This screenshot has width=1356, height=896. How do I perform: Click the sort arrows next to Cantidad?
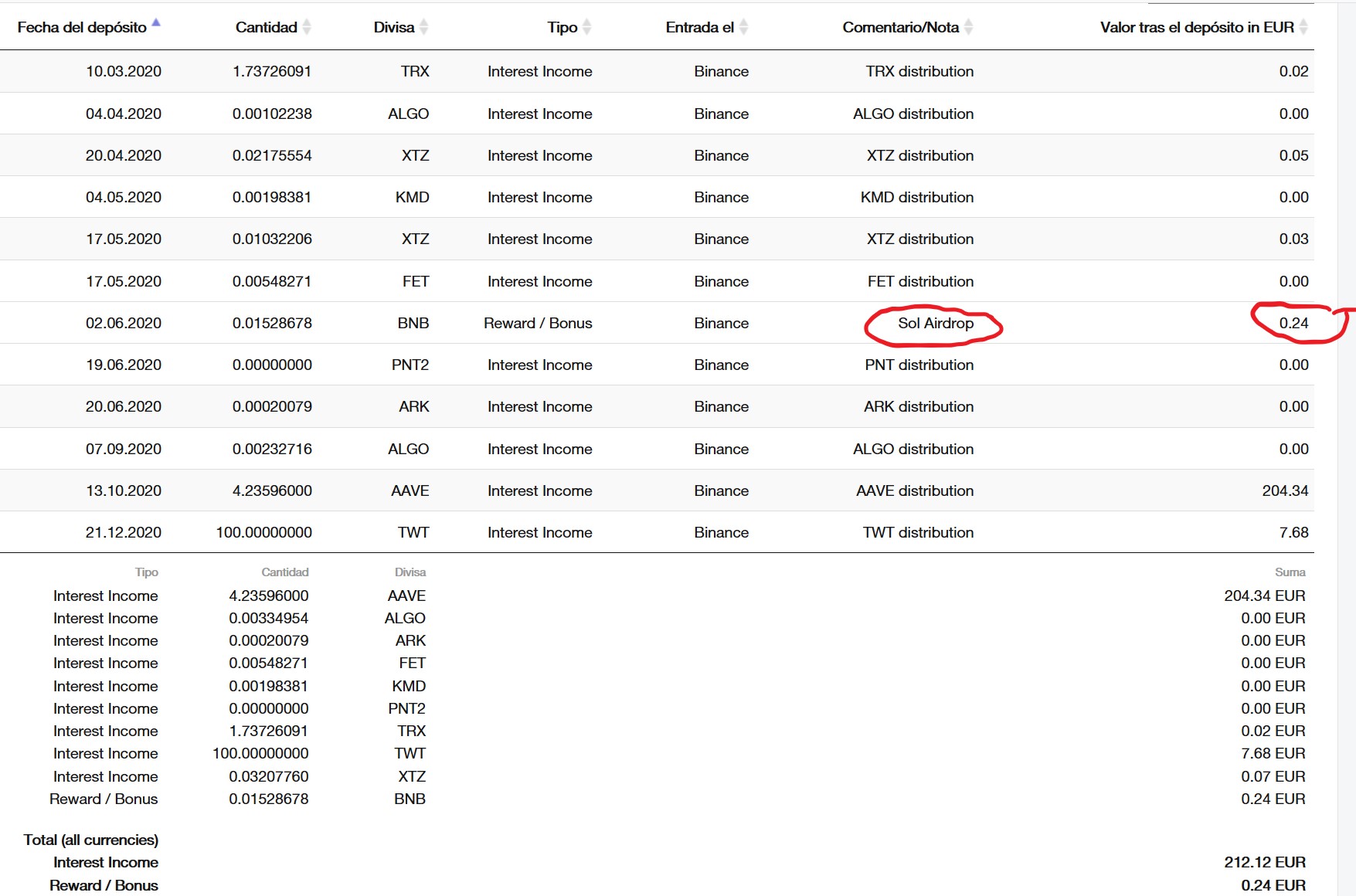(x=307, y=27)
